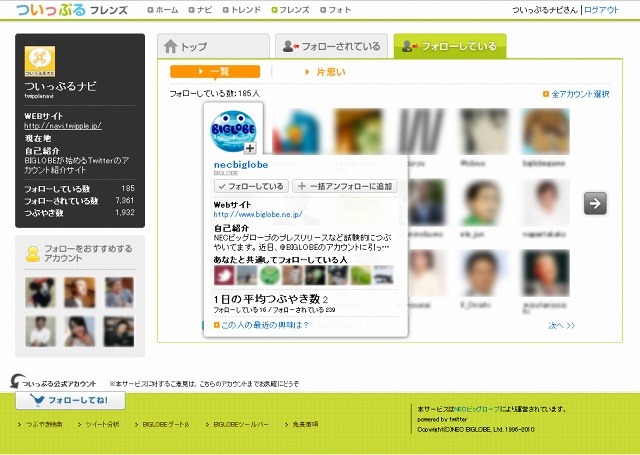Open the 免責事項 footer link
Screen dimensions: 640x455
305,424
